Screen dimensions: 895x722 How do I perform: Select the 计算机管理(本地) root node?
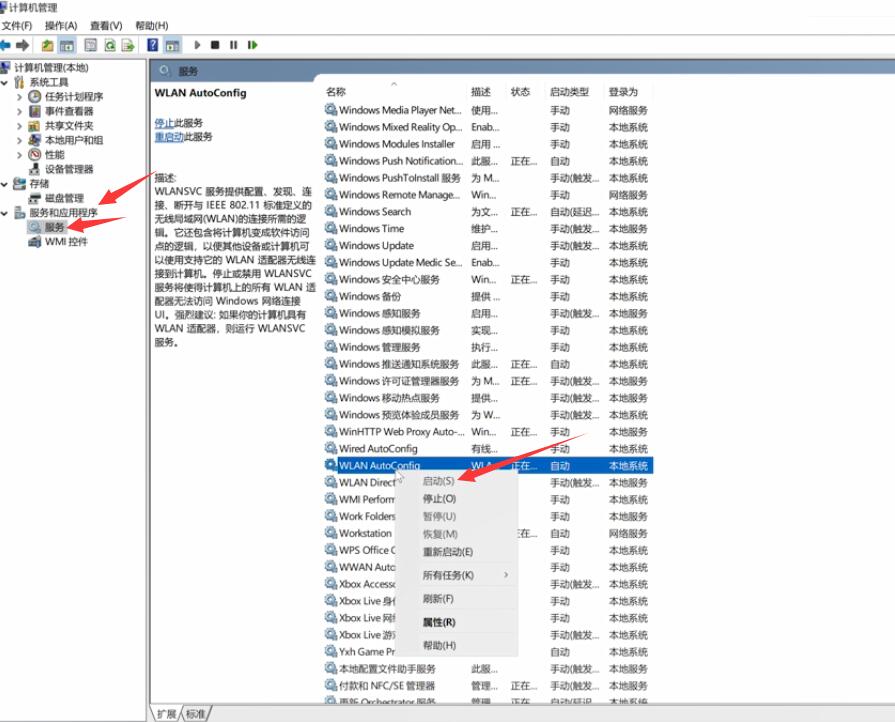click(x=51, y=67)
